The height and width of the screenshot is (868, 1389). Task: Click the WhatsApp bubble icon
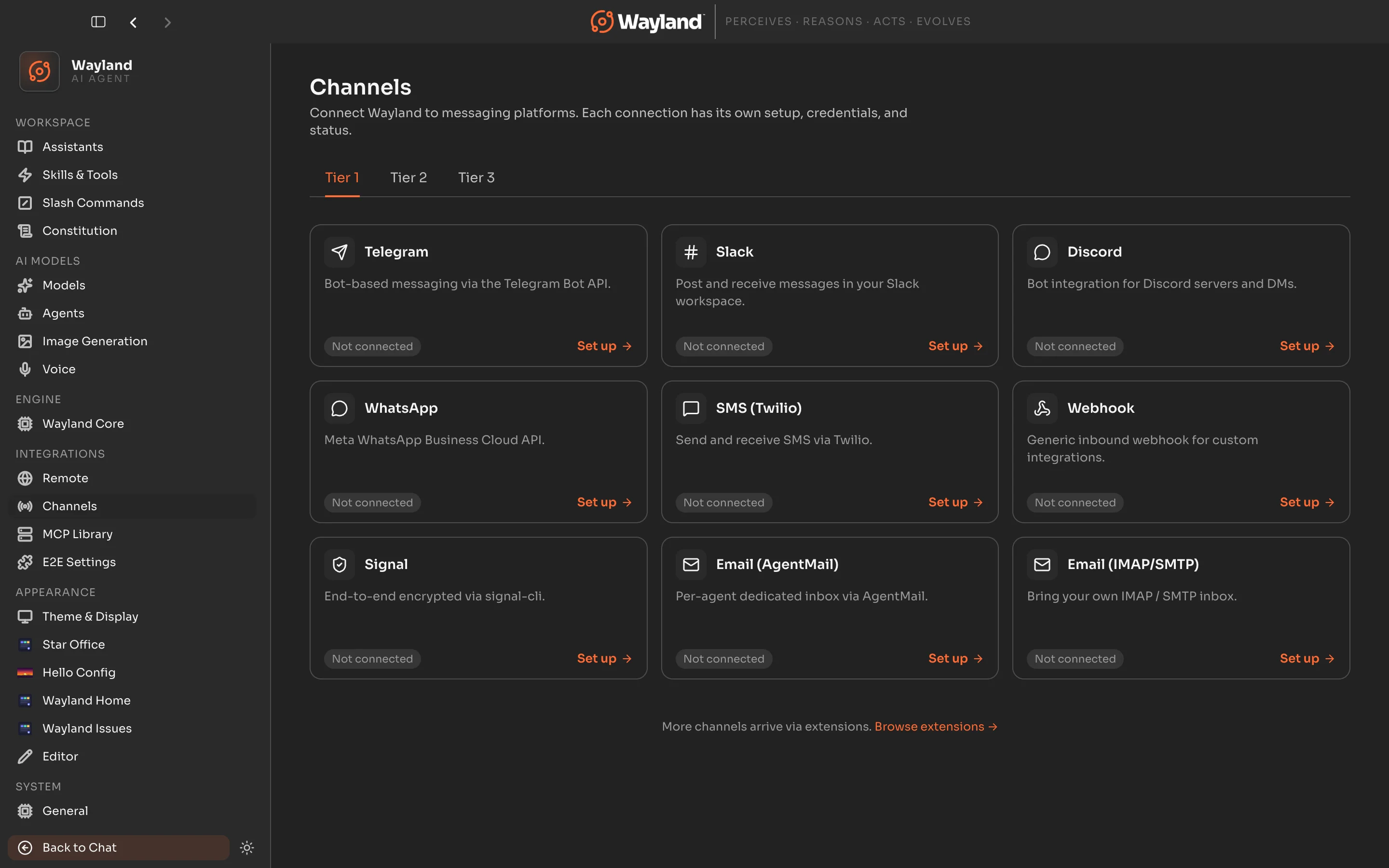click(x=339, y=408)
